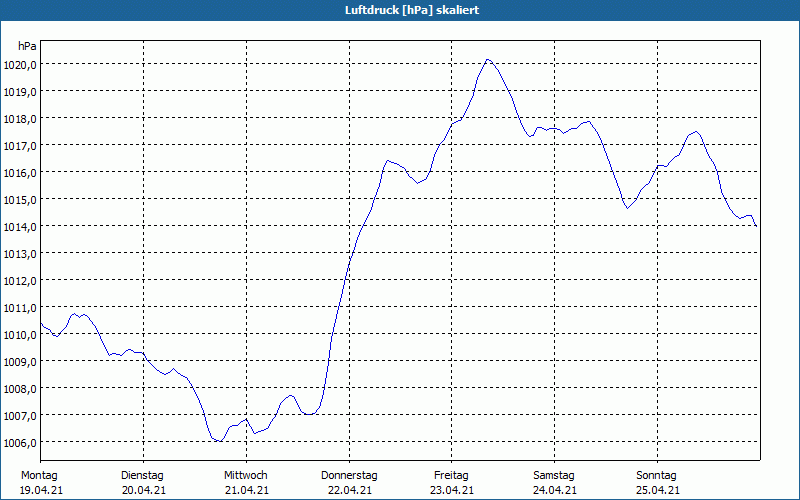Viewport: 800px width, 500px height.
Task: Click the '1007,0' axis label
Action: point(20,416)
